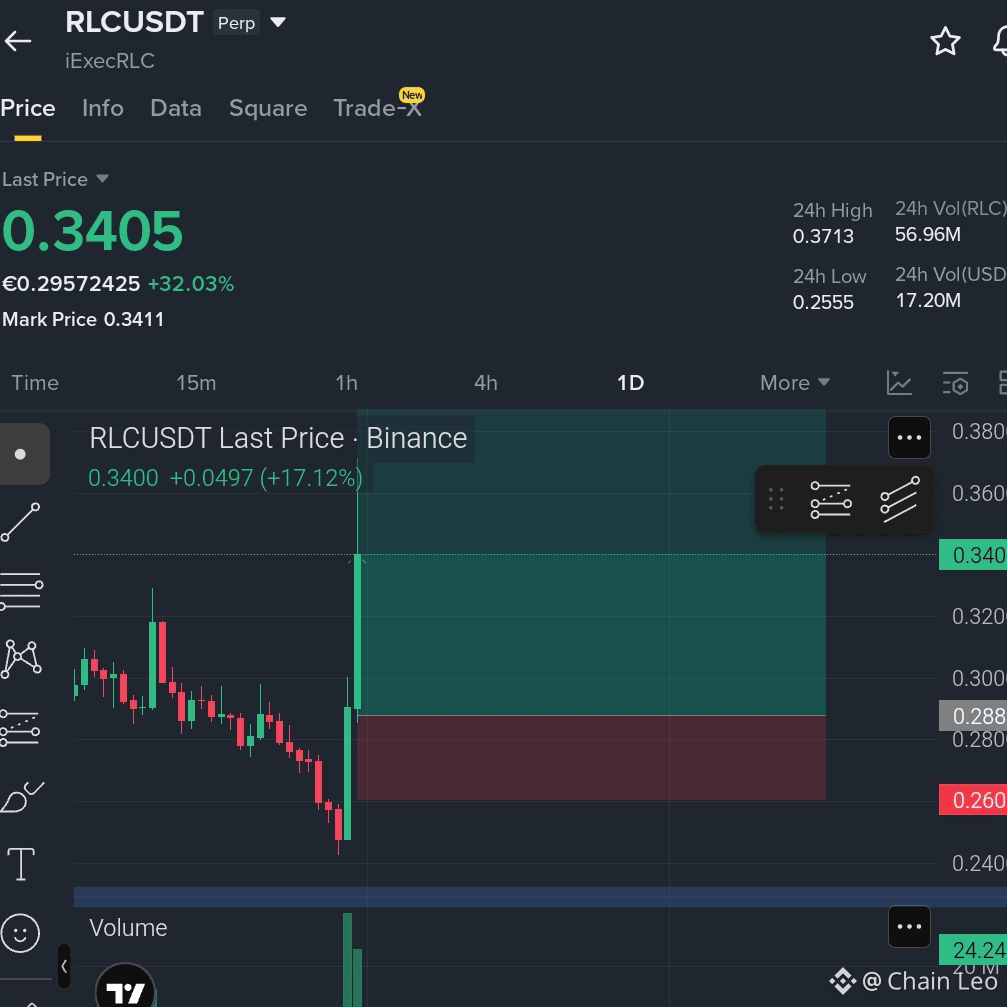Open the emoji sticker tool

tap(21, 933)
